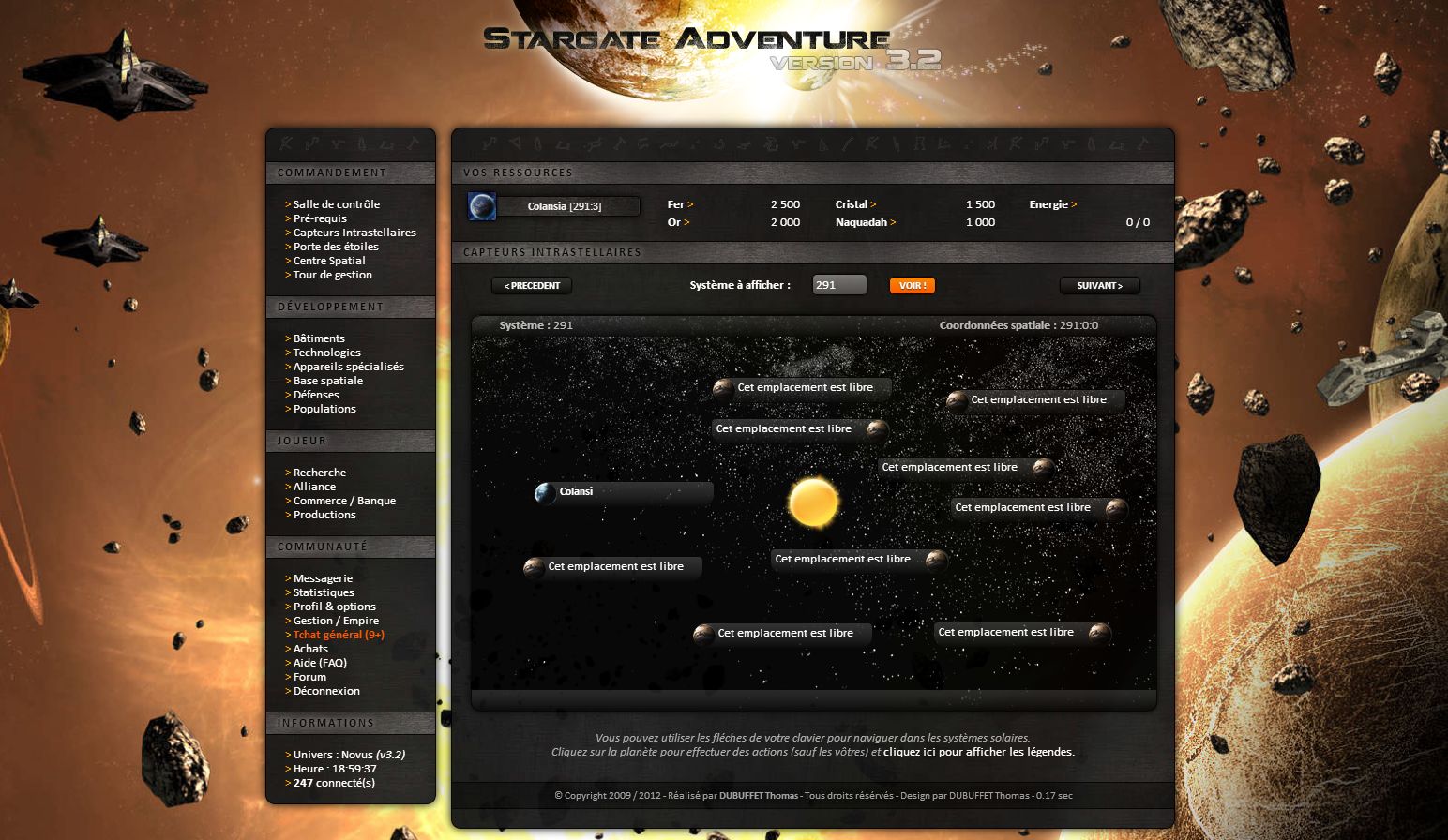
Task: Open Statistiques page
Action: point(323,592)
